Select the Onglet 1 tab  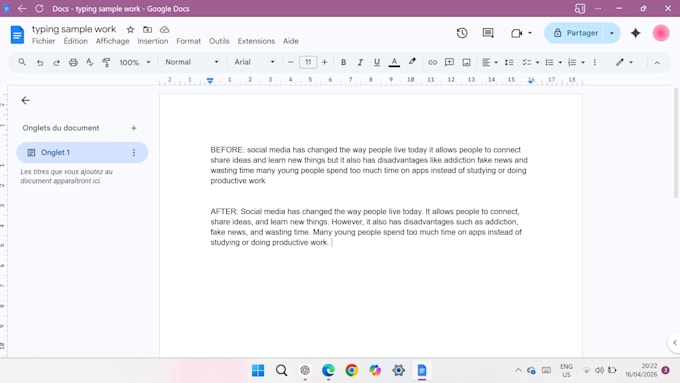click(x=82, y=153)
